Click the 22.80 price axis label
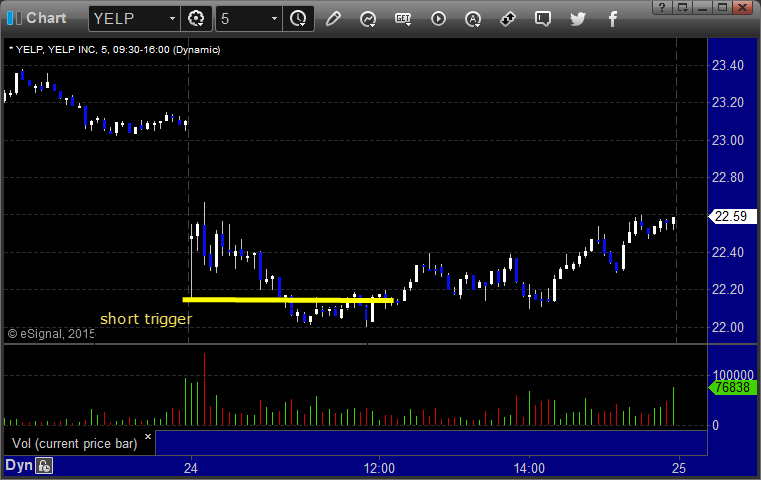The image size is (761, 480). 728,178
